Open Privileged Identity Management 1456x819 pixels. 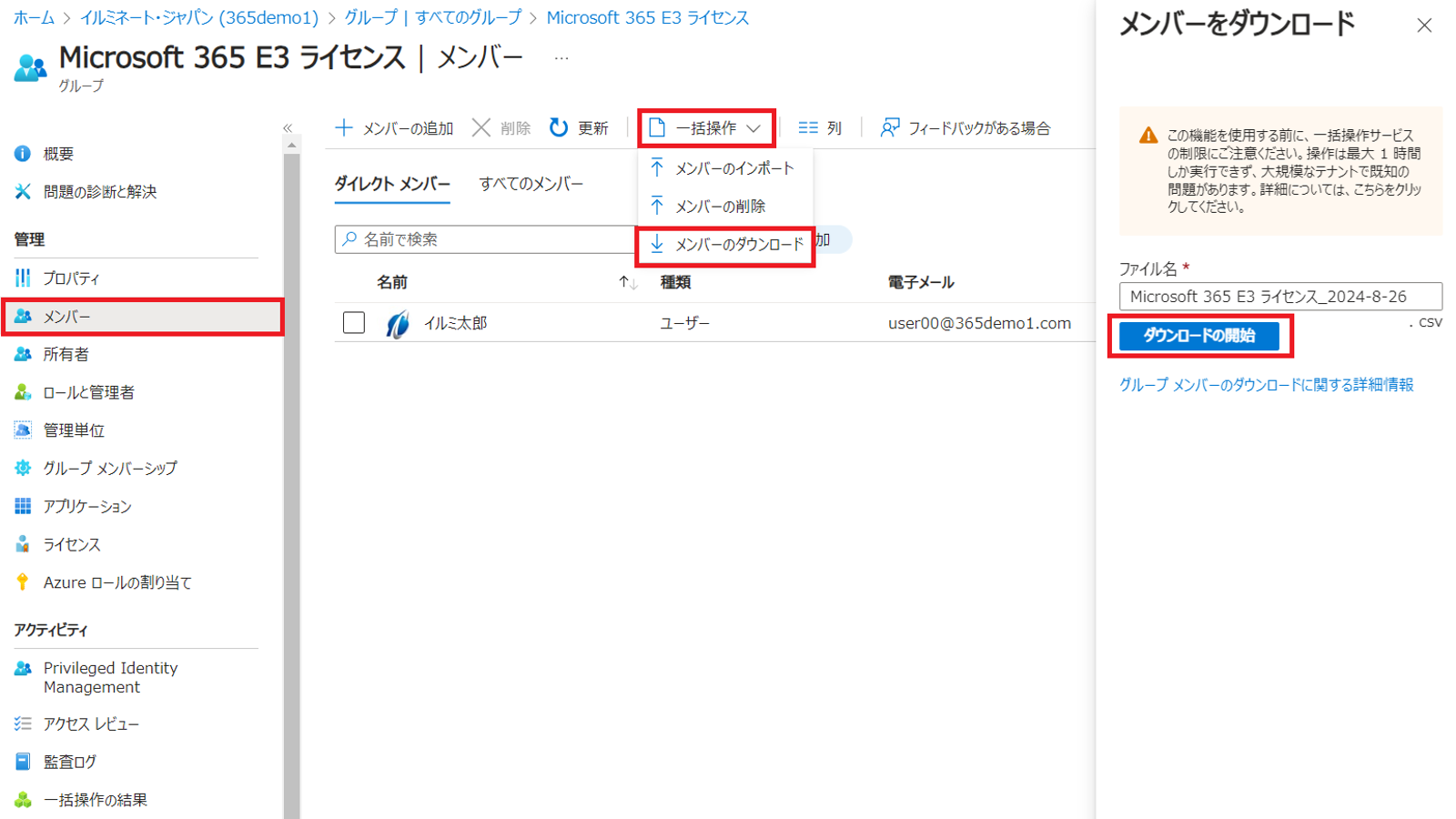pos(110,677)
